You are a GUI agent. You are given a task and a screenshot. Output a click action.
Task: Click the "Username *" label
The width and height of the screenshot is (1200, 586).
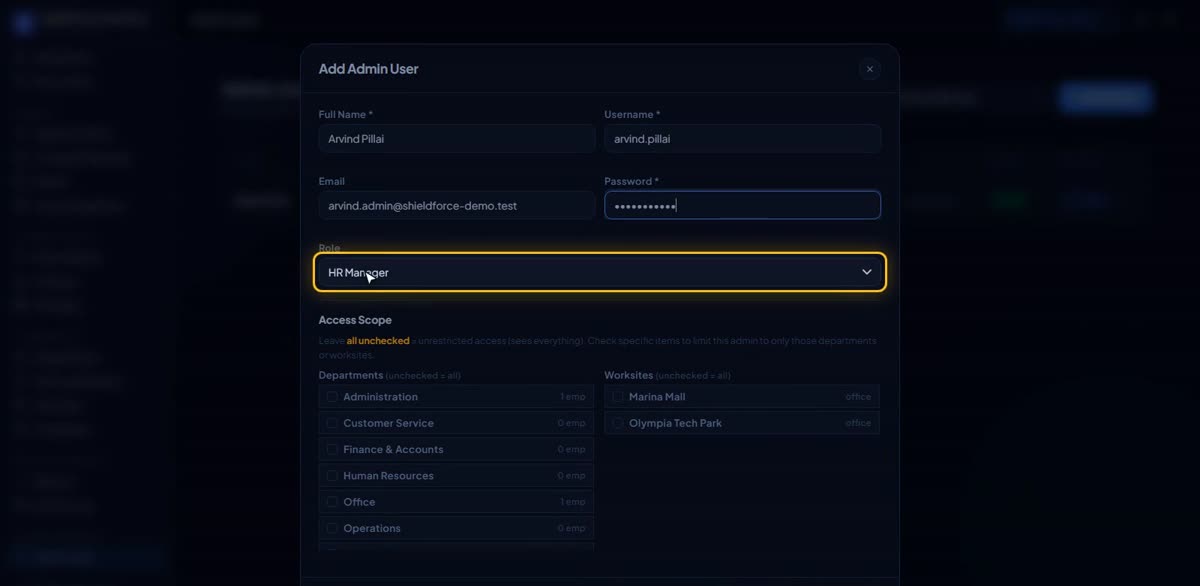pos(632,115)
